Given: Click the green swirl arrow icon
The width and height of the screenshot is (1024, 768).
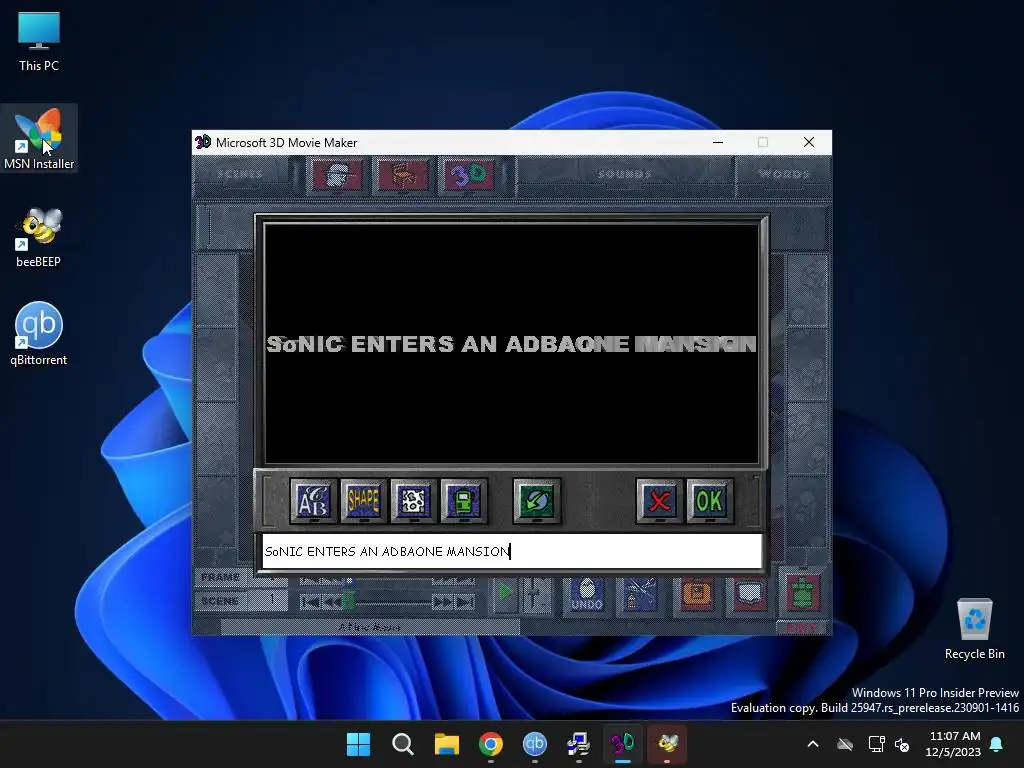Looking at the screenshot, I should click(537, 501).
